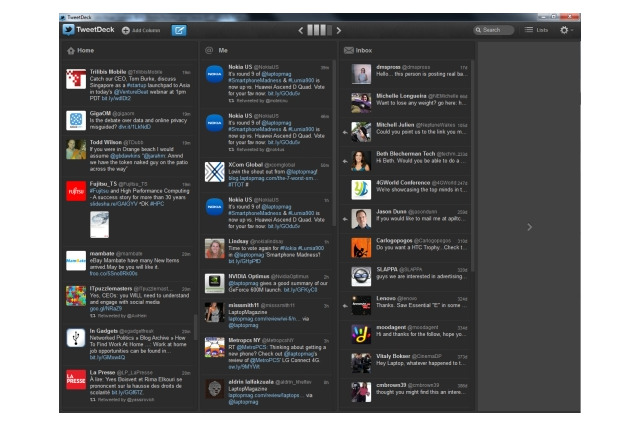Open goo.gl link in ITpuzzlemasters tweet
640x426 pixels.
click(106, 309)
